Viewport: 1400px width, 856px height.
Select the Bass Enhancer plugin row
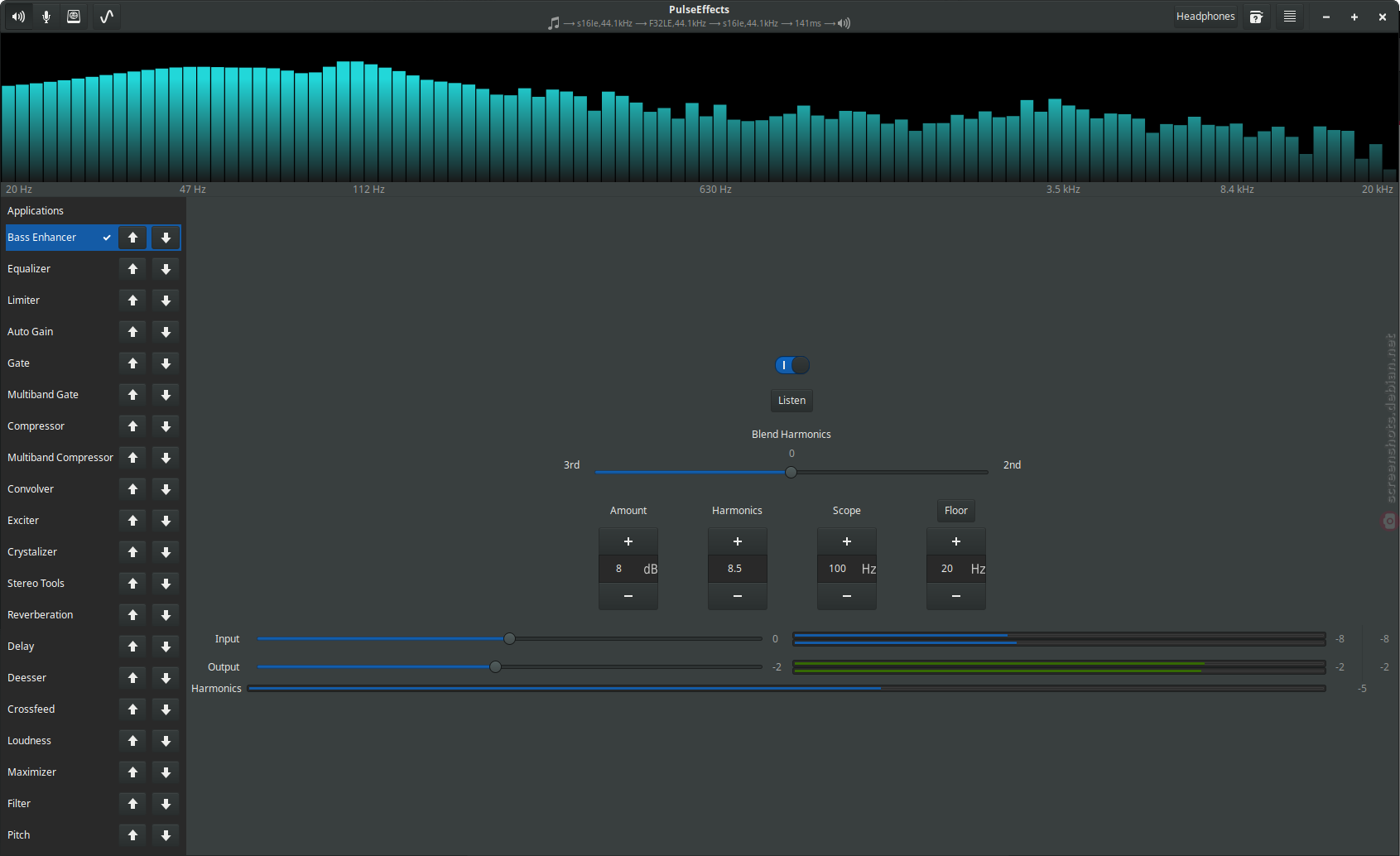pos(93,238)
